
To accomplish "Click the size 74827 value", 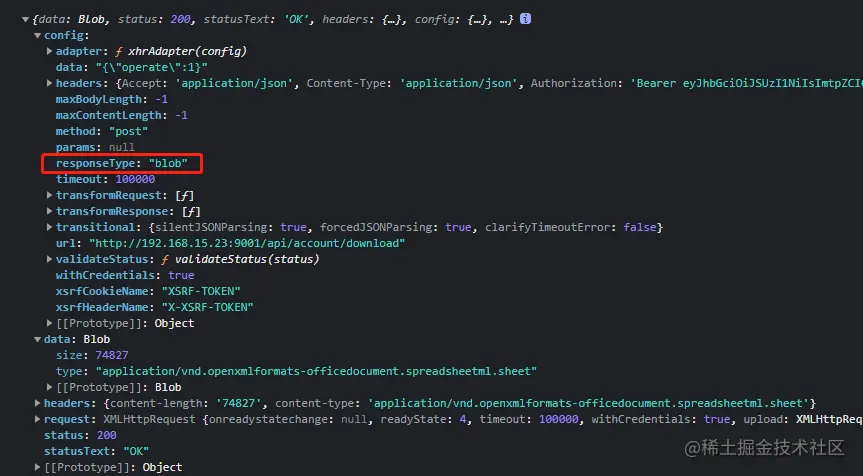I will point(112,355).
